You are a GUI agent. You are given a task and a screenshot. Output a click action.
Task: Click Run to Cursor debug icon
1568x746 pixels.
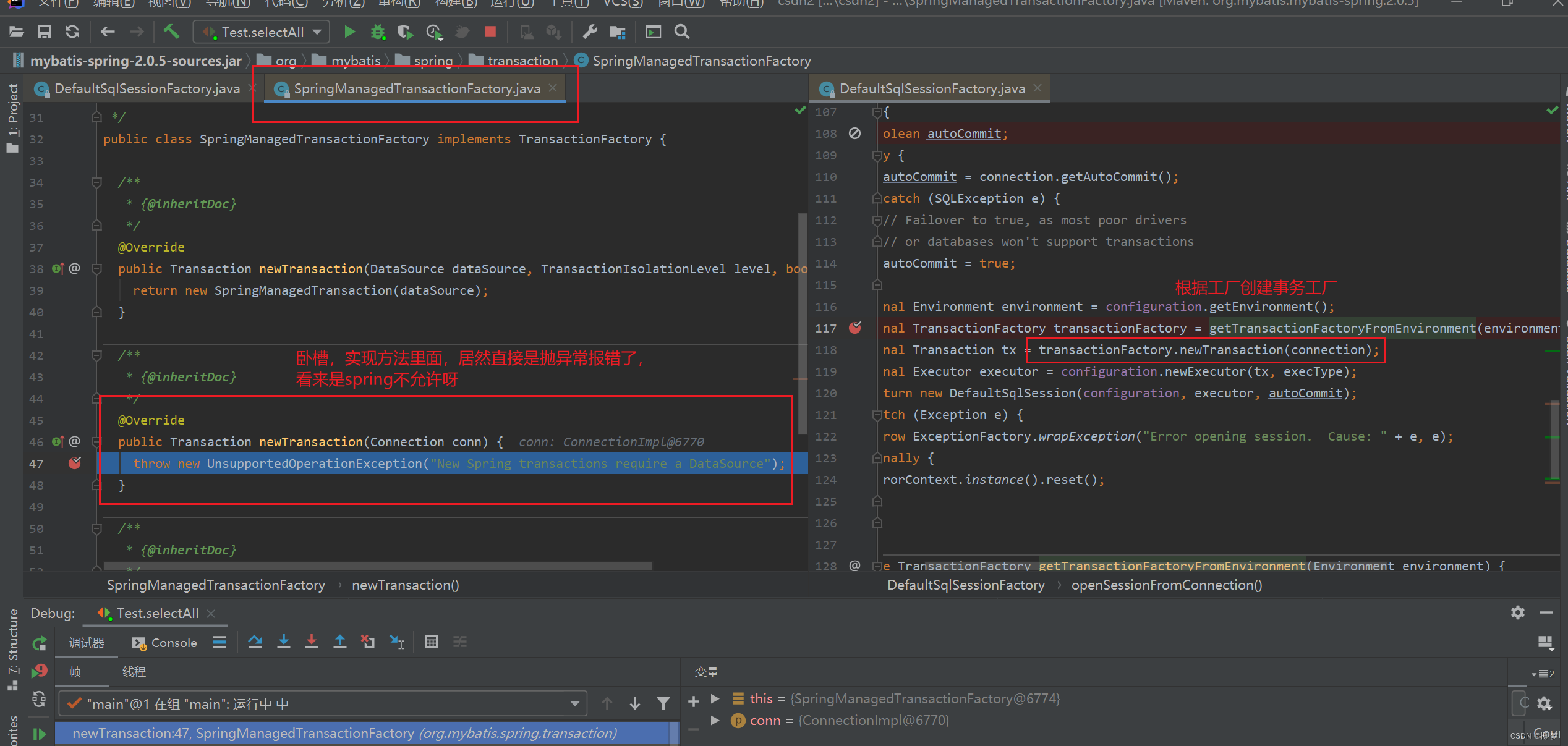click(397, 642)
